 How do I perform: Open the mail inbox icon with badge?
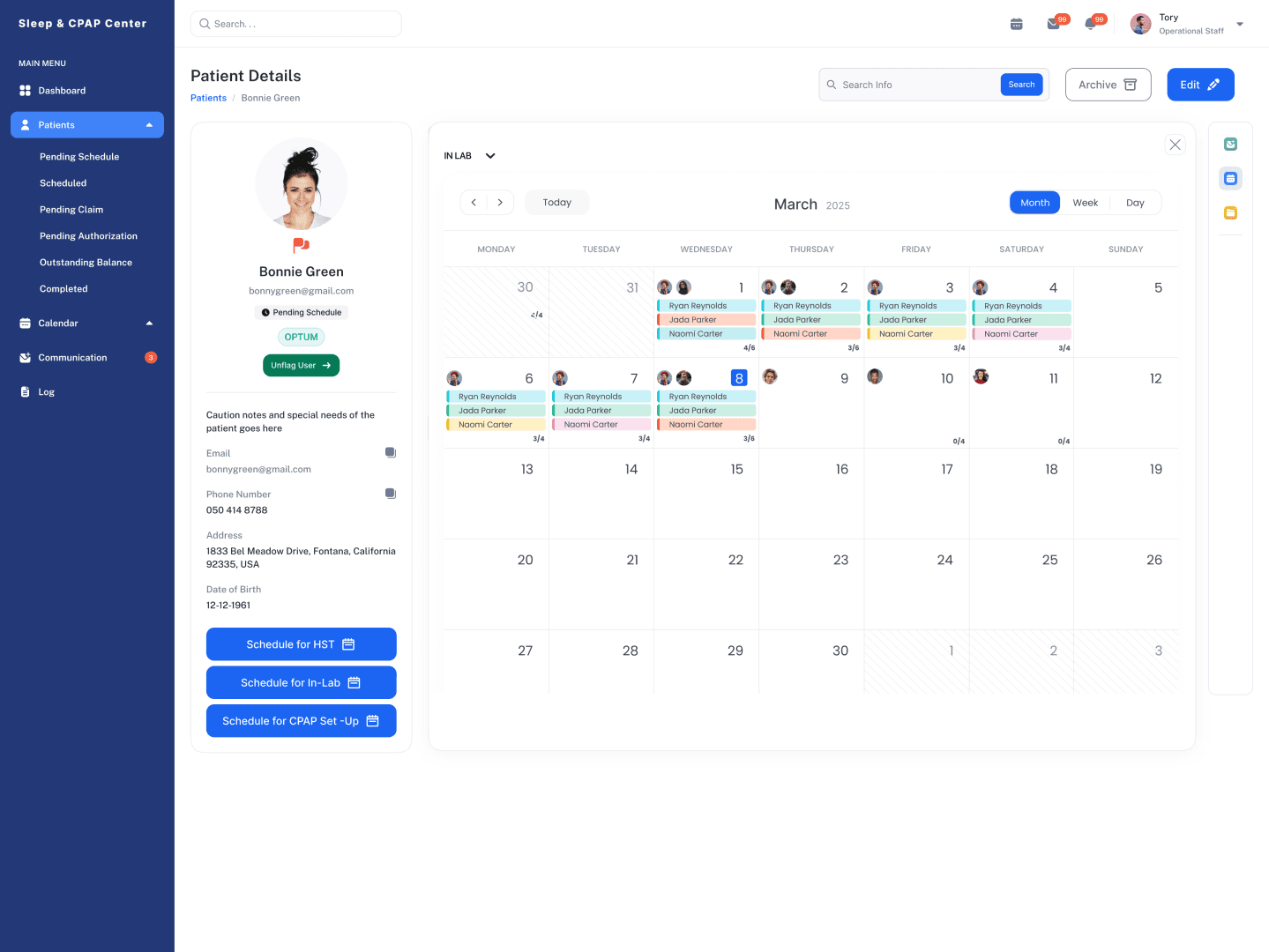pos(1053,24)
